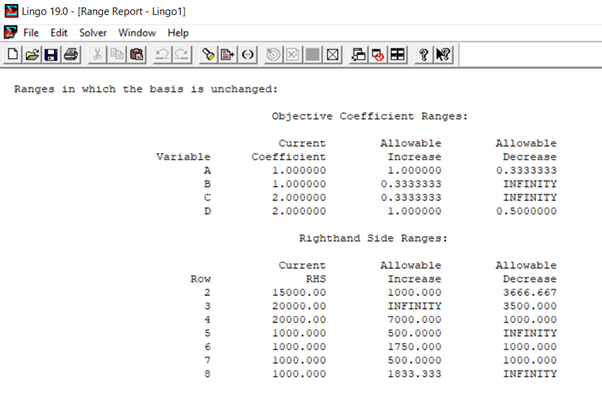This screenshot has height=400, width=602.
Task: Click Row 8 allowable decrease INFINITY
Action: point(530,374)
